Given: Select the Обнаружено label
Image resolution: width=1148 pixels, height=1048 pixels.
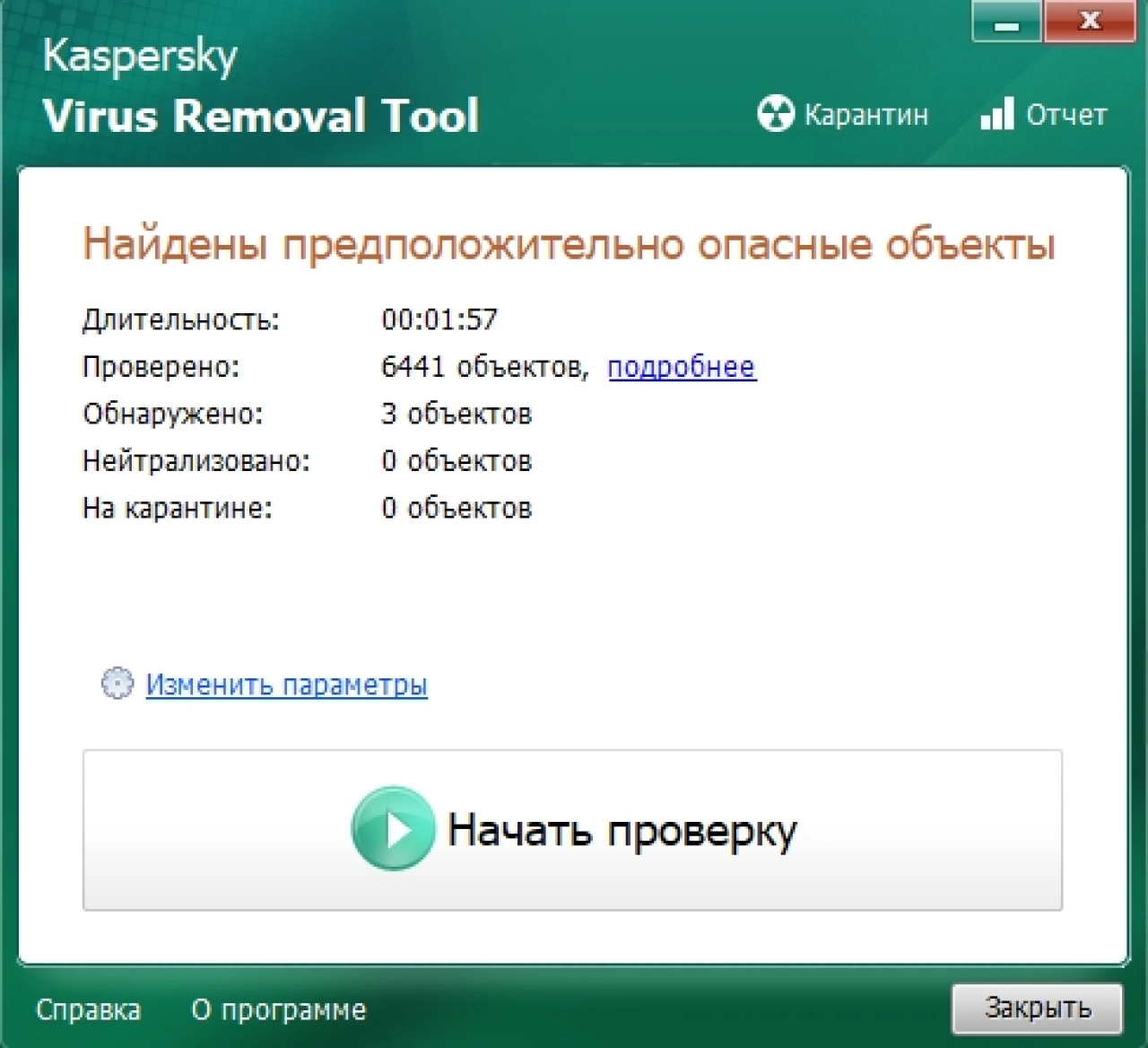Looking at the screenshot, I should (173, 414).
